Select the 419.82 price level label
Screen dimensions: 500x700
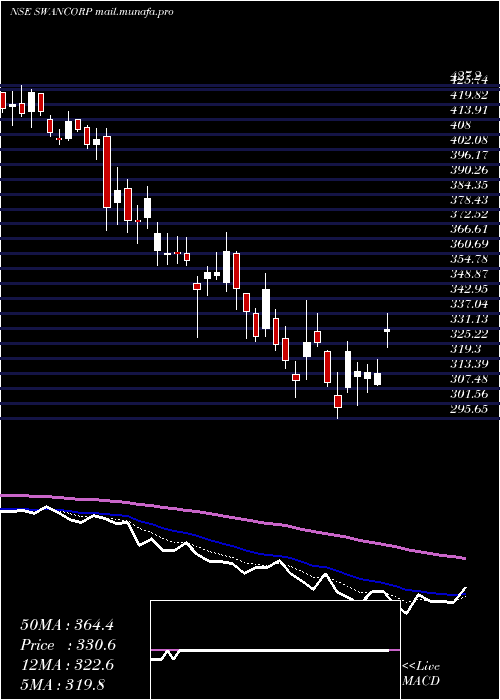coord(470,95)
